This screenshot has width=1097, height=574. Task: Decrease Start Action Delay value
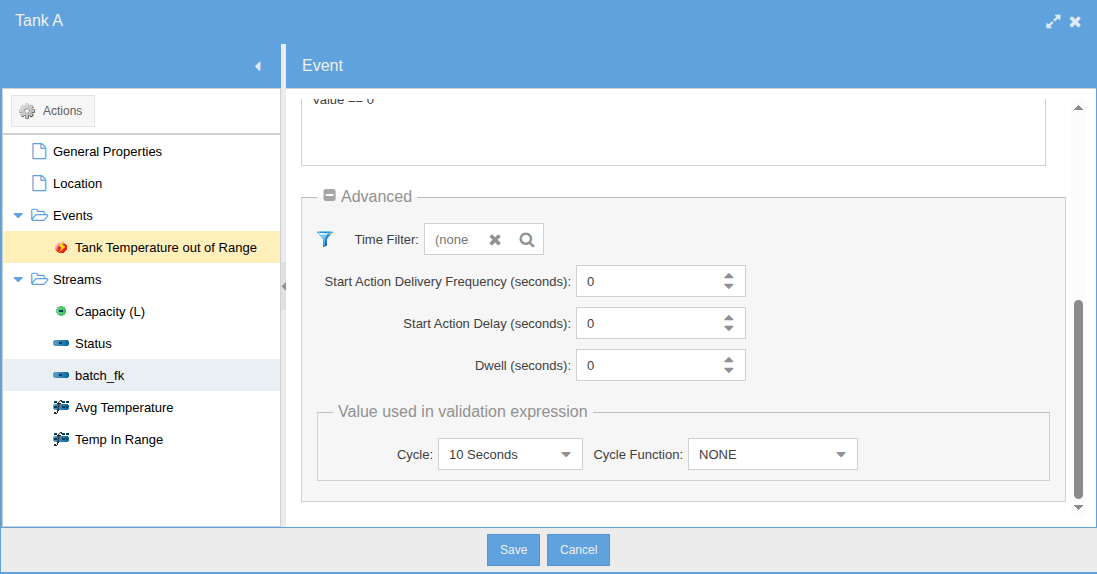(x=729, y=328)
